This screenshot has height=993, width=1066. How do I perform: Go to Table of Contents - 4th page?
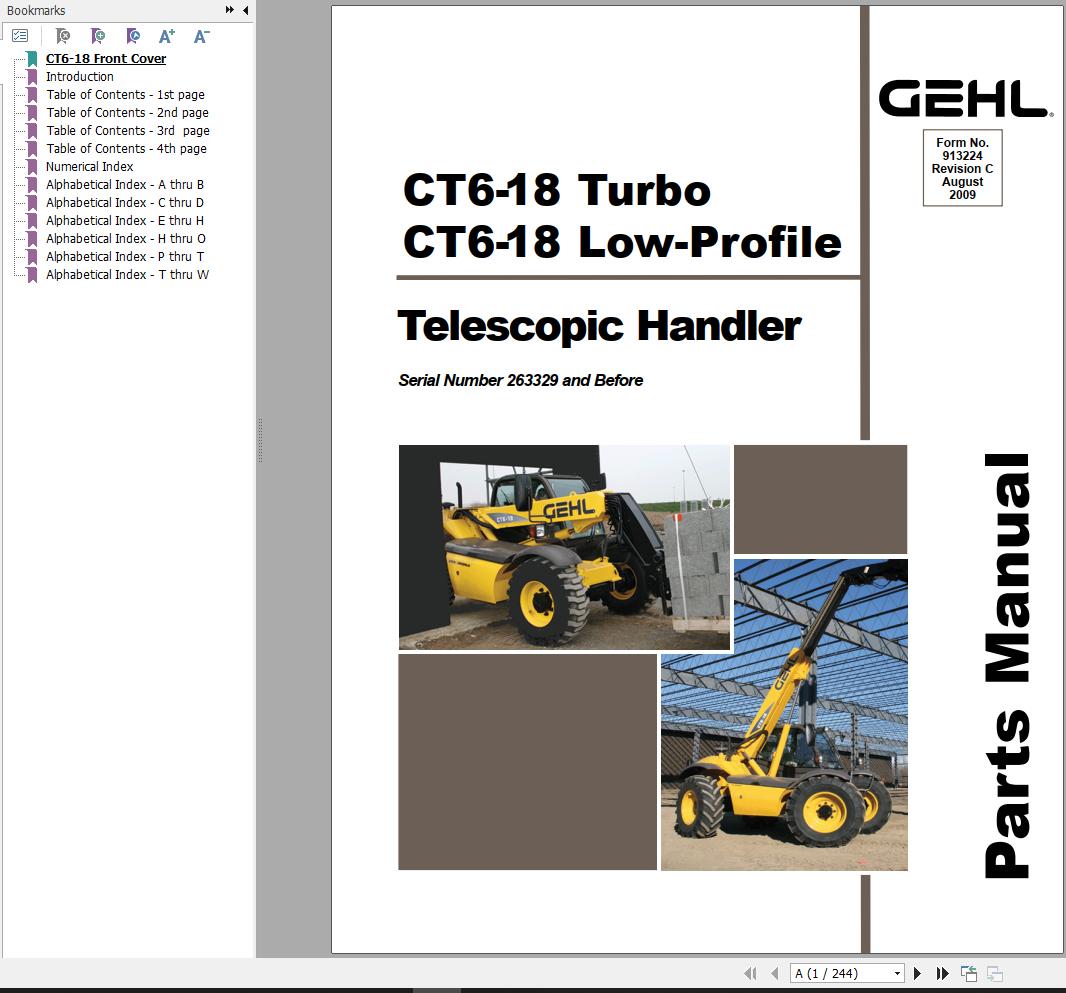[126, 148]
